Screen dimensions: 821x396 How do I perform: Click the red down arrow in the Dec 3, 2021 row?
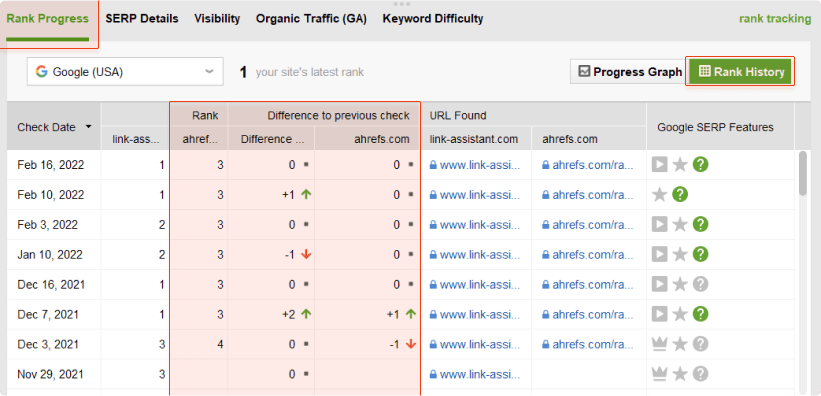[x=411, y=344]
